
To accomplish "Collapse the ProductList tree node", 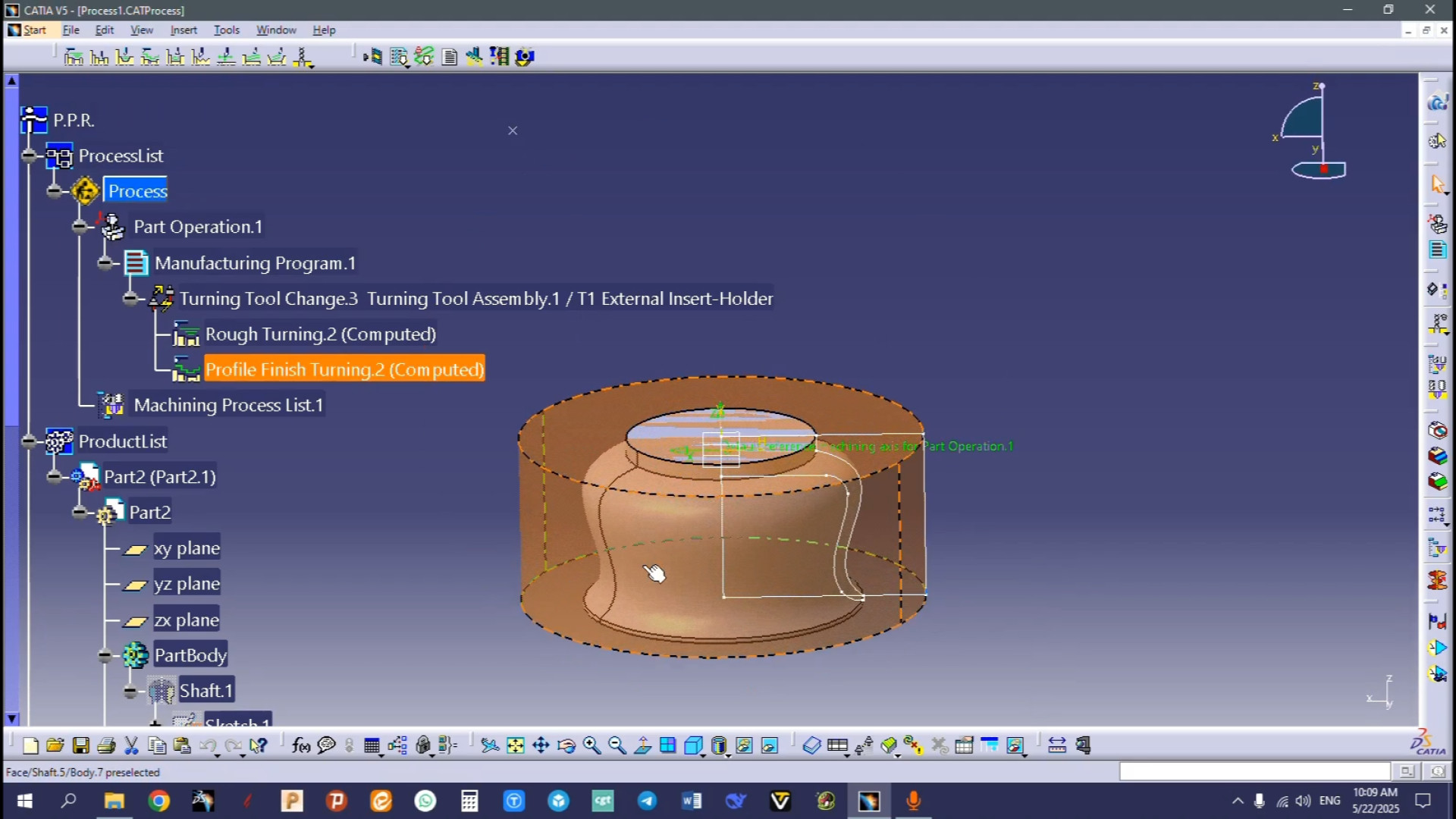I will tap(29, 441).
